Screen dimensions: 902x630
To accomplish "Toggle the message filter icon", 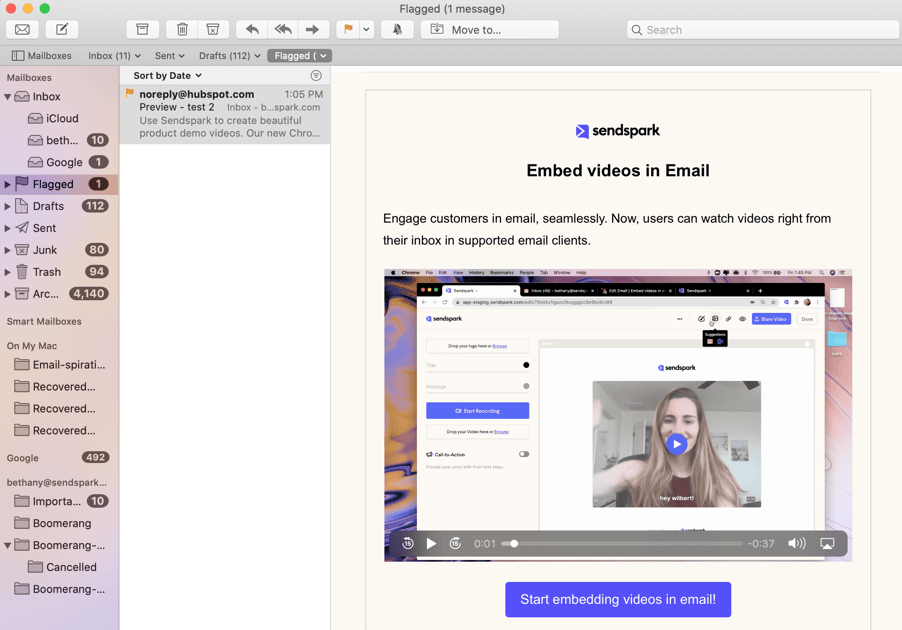I will pos(316,76).
